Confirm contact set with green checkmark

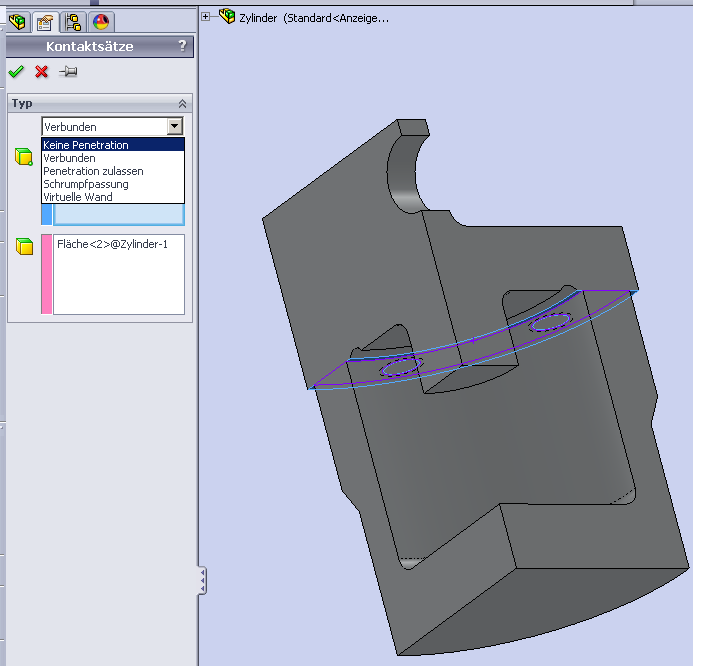pos(16,71)
